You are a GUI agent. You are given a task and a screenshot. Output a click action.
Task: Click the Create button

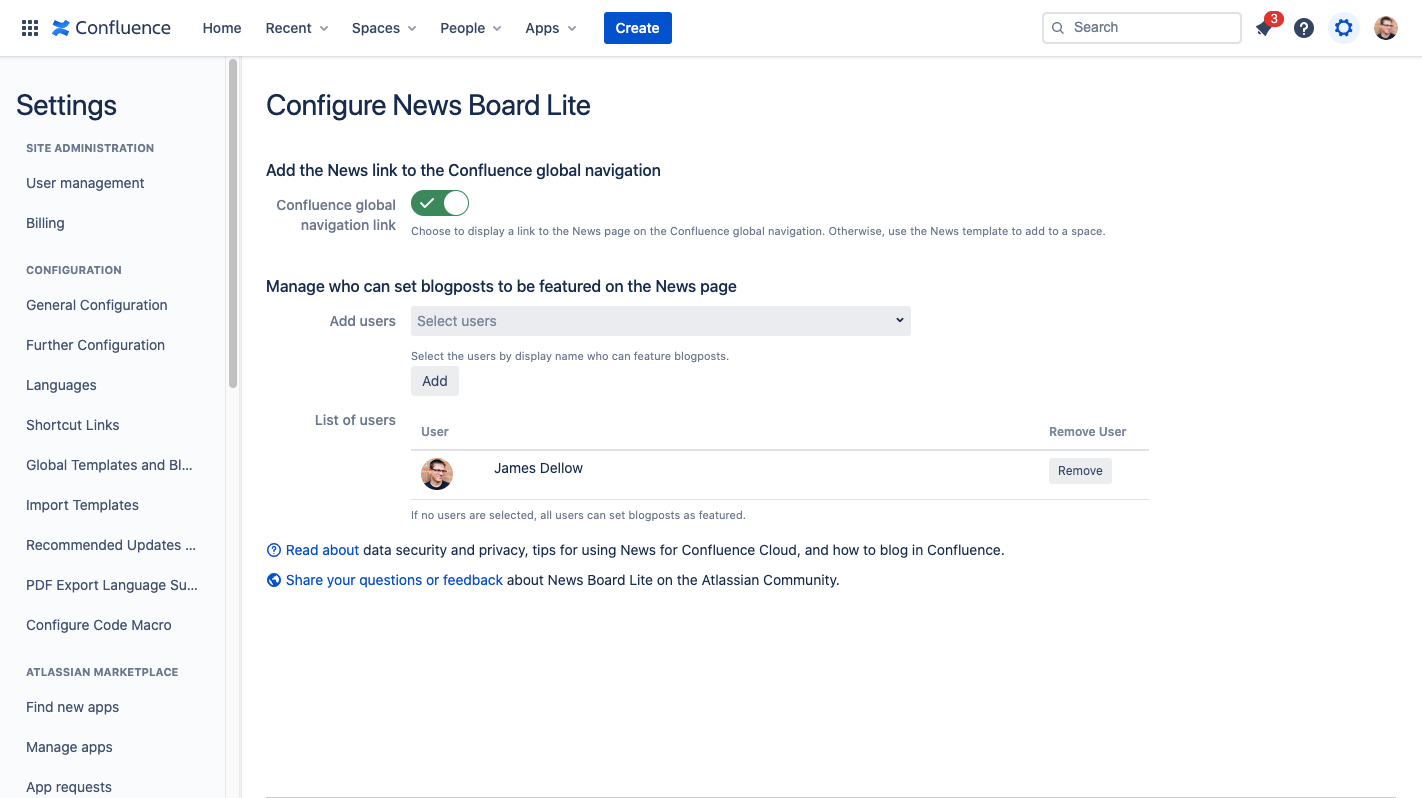638,28
